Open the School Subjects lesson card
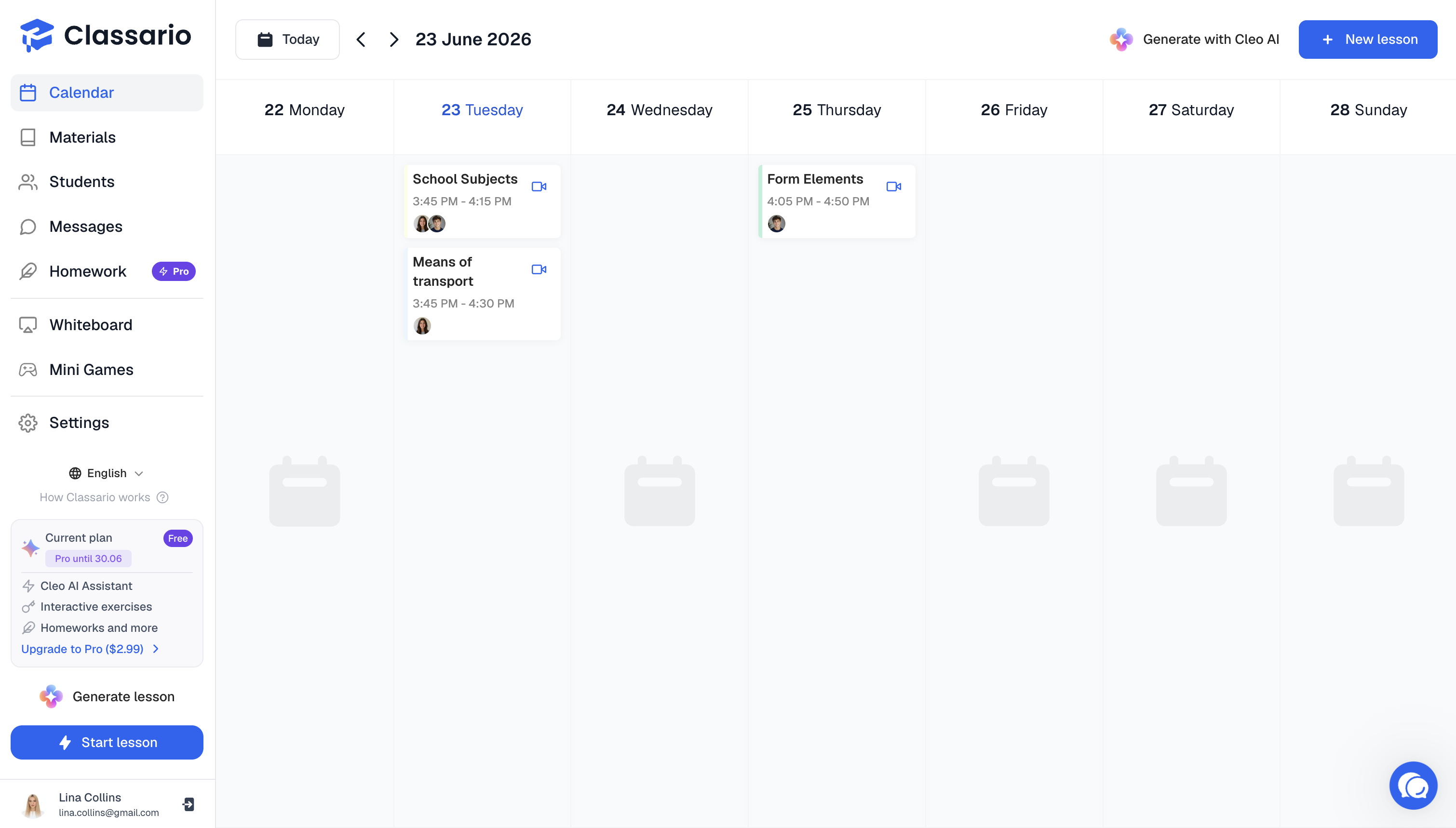The width and height of the screenshot is (1456, 828). (482, 201)
